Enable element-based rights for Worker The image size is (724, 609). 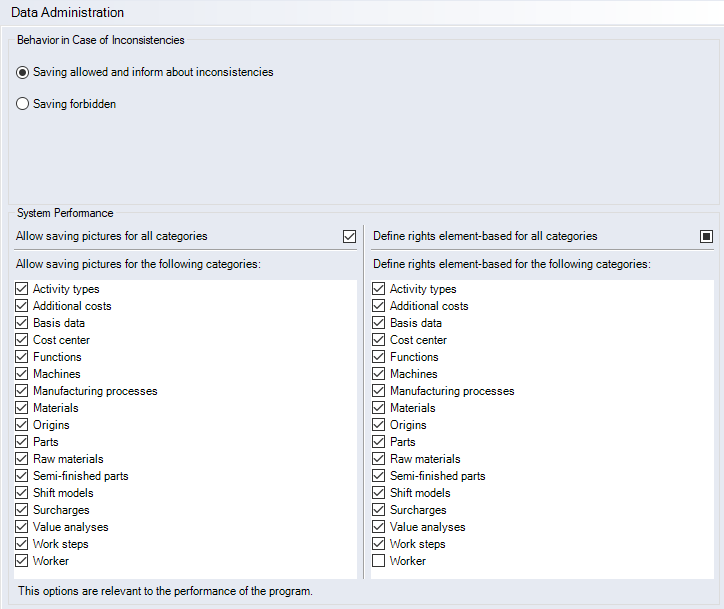tap(379, 561)
